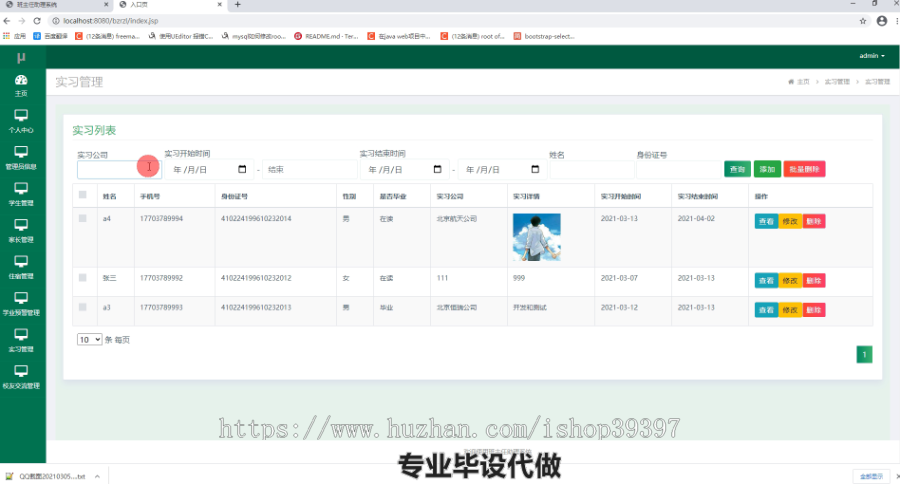Click the 结束 date text field
900x484 pixels.
[x=309, y=169]
